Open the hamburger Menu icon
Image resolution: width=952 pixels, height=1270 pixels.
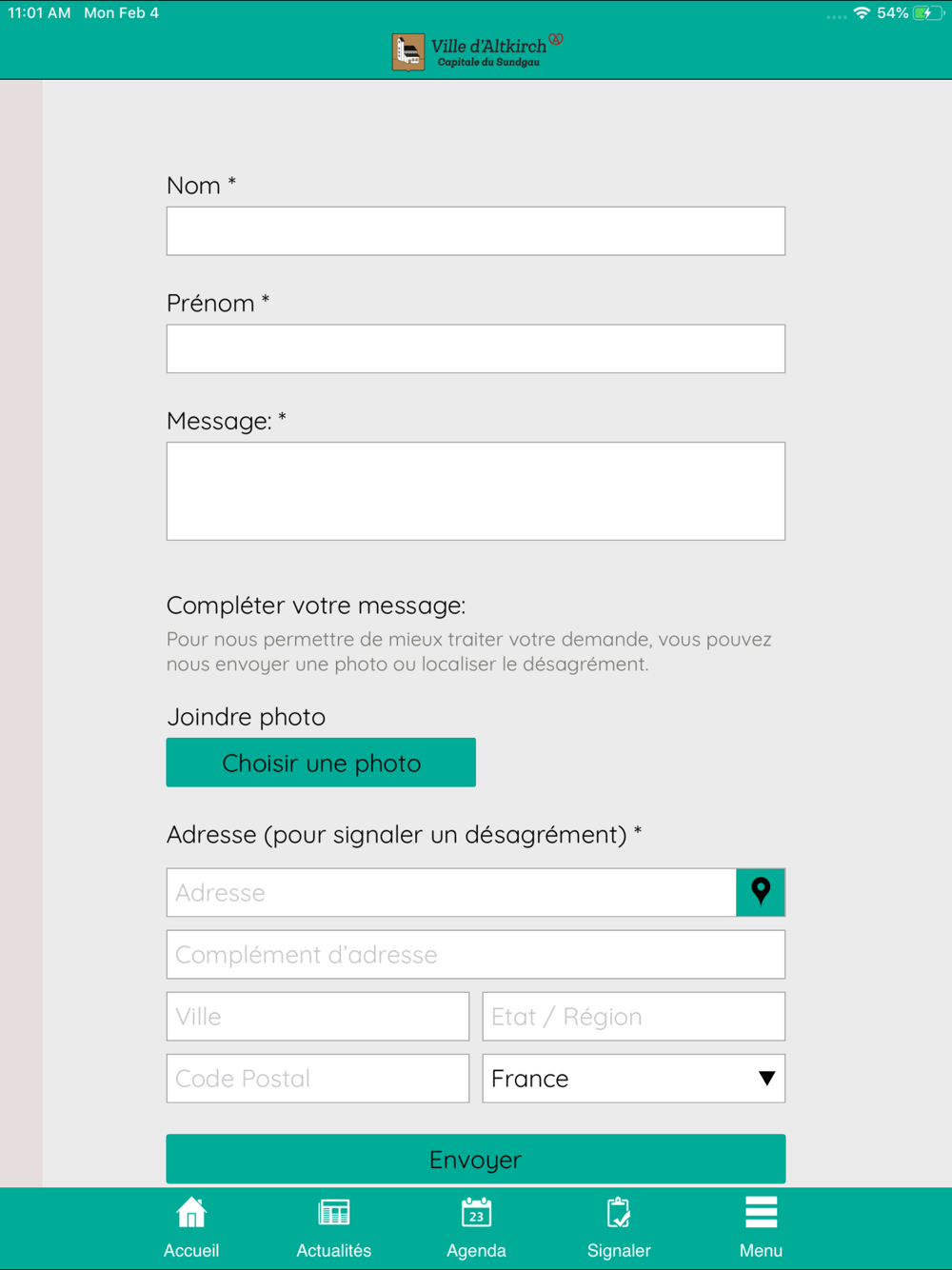pos(761,1214)
